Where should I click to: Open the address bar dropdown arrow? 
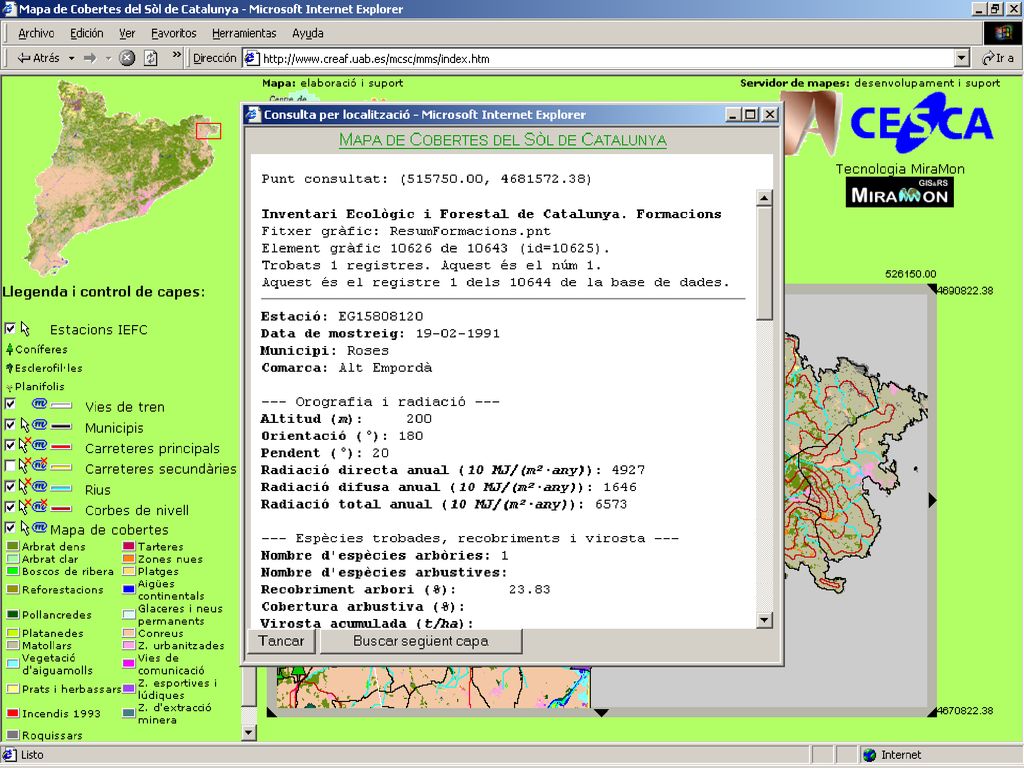pos(961,58)
